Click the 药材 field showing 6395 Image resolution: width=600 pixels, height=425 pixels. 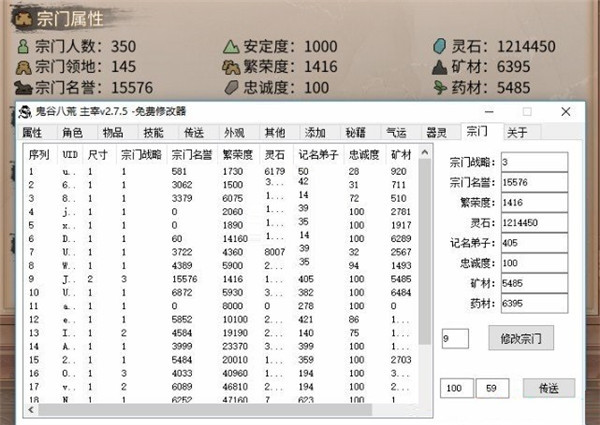coord(534,304)
